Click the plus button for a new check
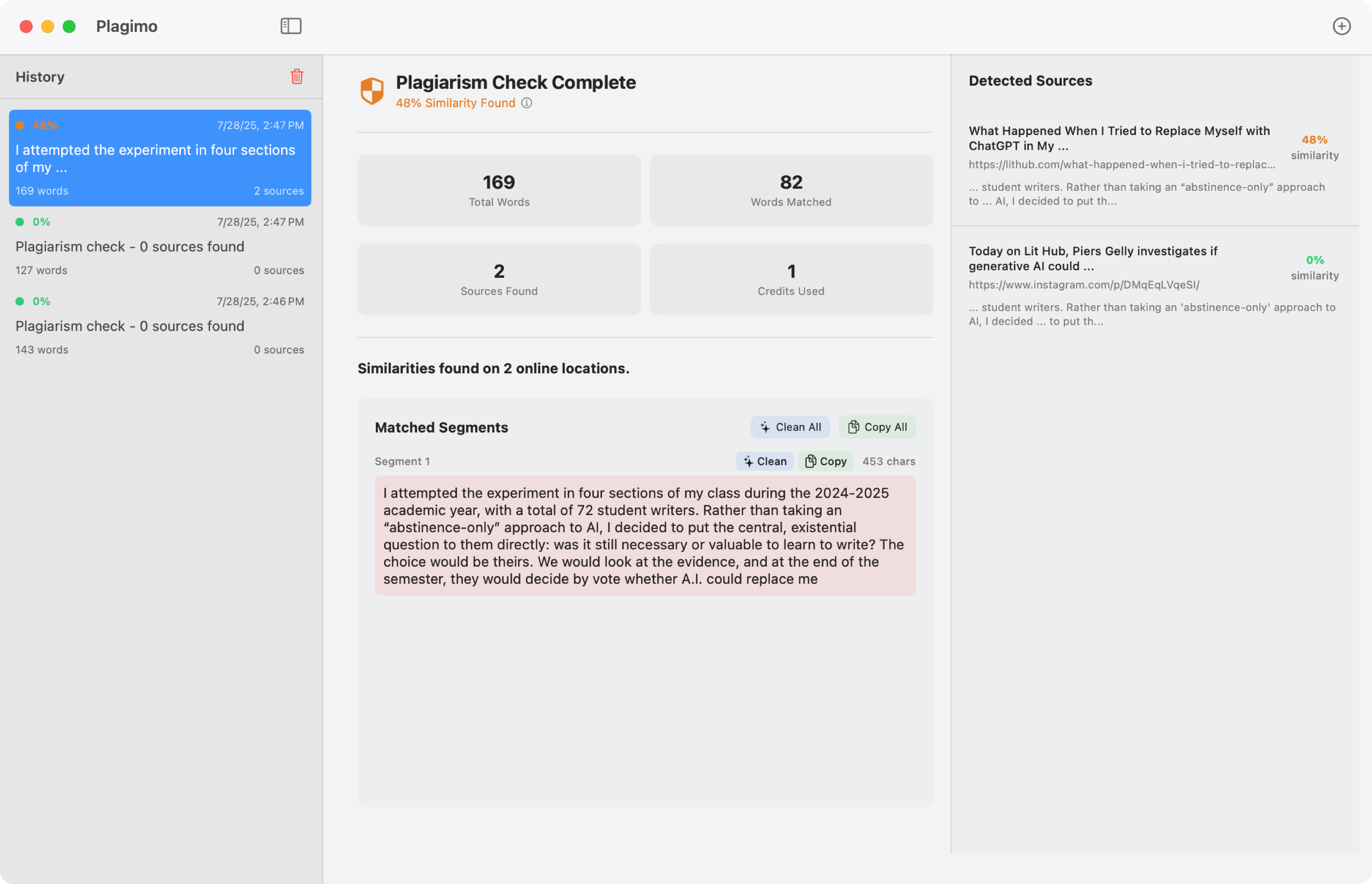The height and width of the screenshot is (884, 1372). point(1341,26)
